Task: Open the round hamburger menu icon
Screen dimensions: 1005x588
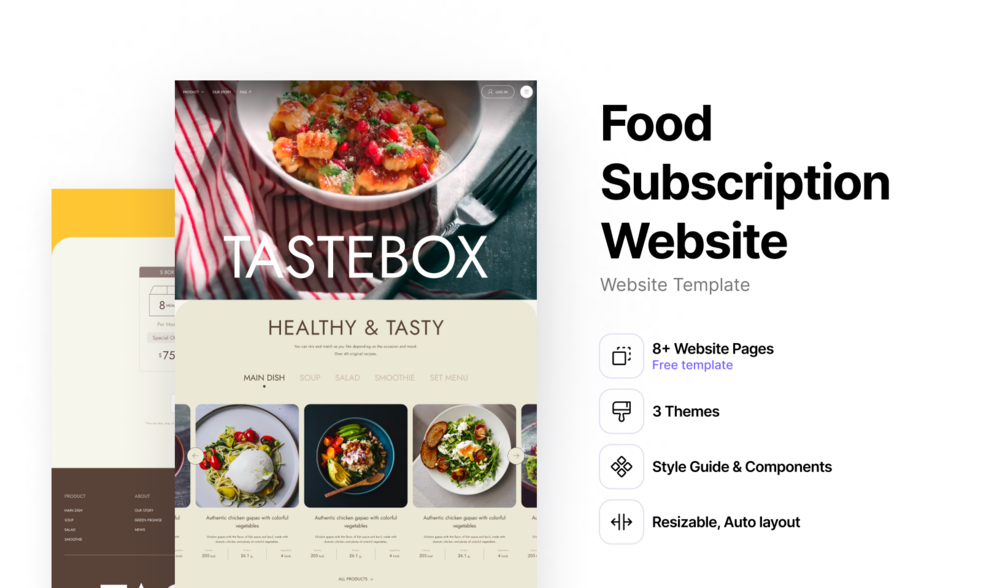Action: (x=526, y=92)
